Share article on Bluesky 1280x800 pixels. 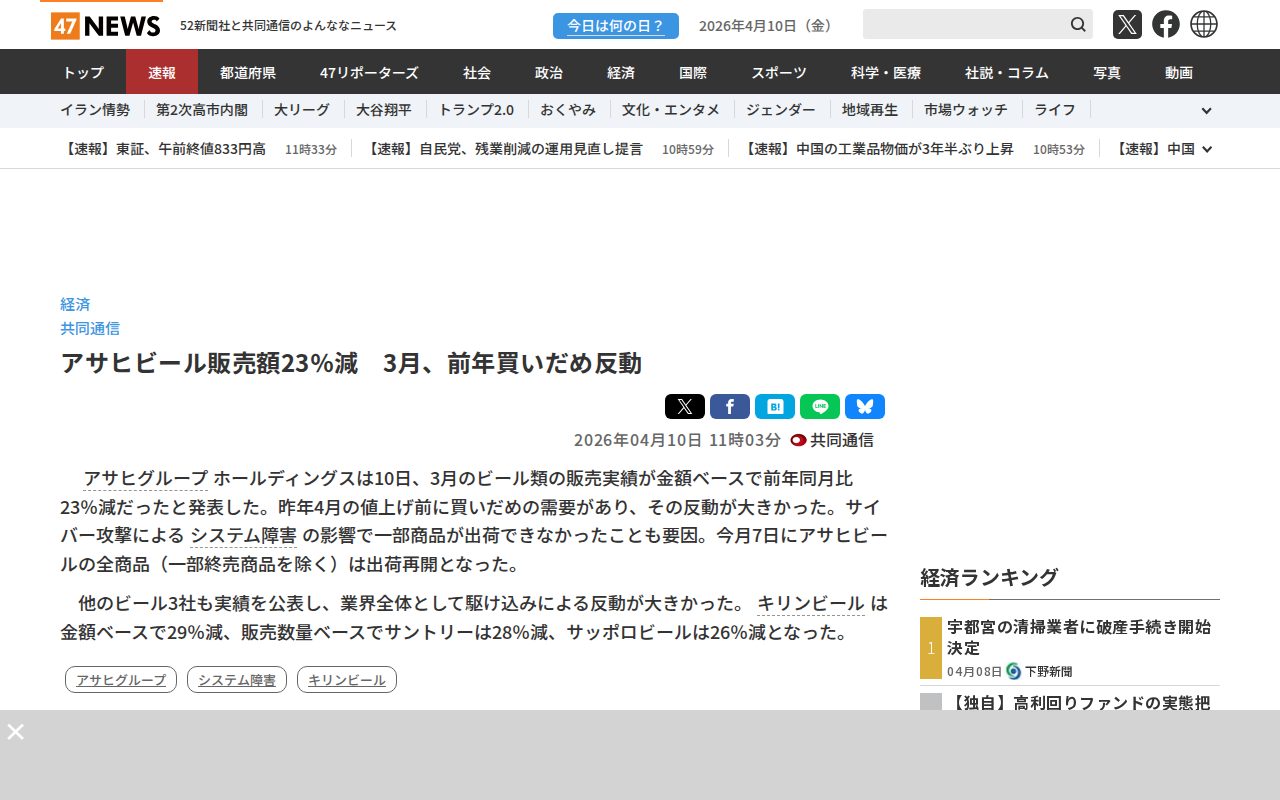(865, 406)
